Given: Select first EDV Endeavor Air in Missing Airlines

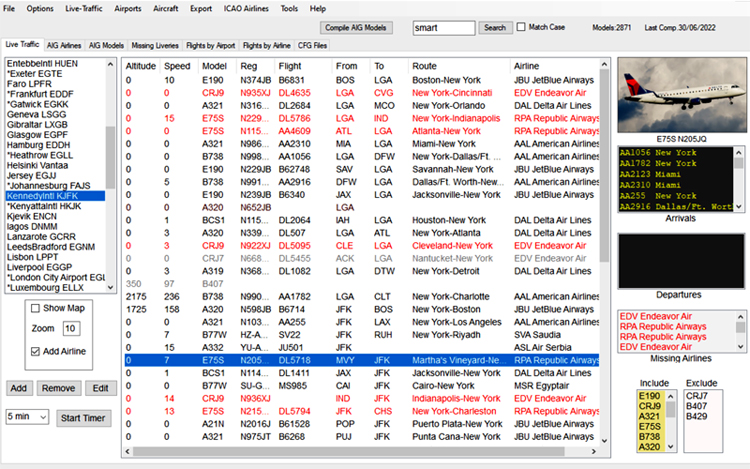Looking at the screenshot, I should click(x=656, y=316).
